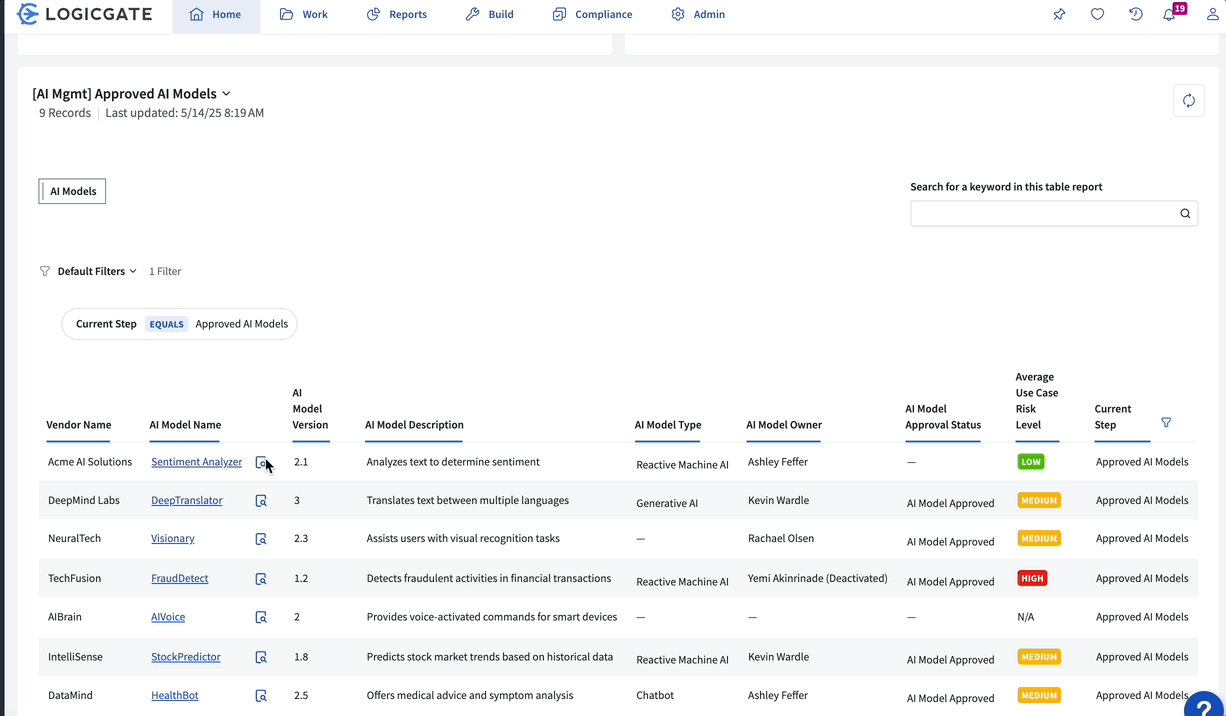Click the Current Step EQUALS filter chip
1226x716 pixels.
point(180,324)
